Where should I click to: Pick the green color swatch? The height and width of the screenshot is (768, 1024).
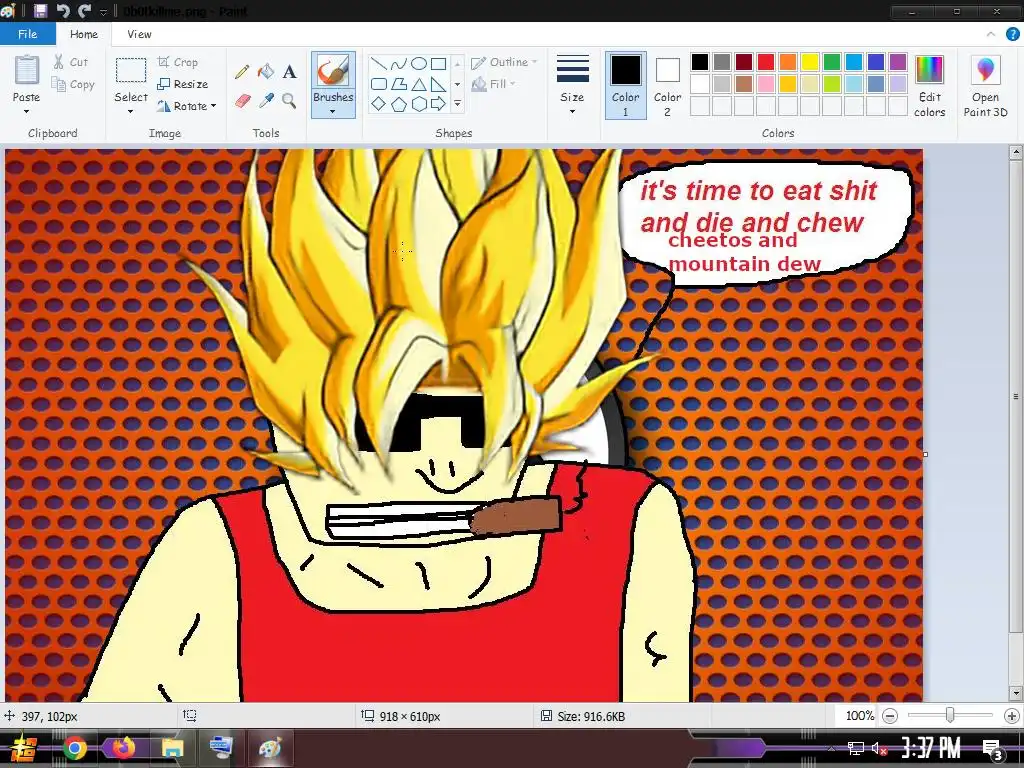(832, 62)
